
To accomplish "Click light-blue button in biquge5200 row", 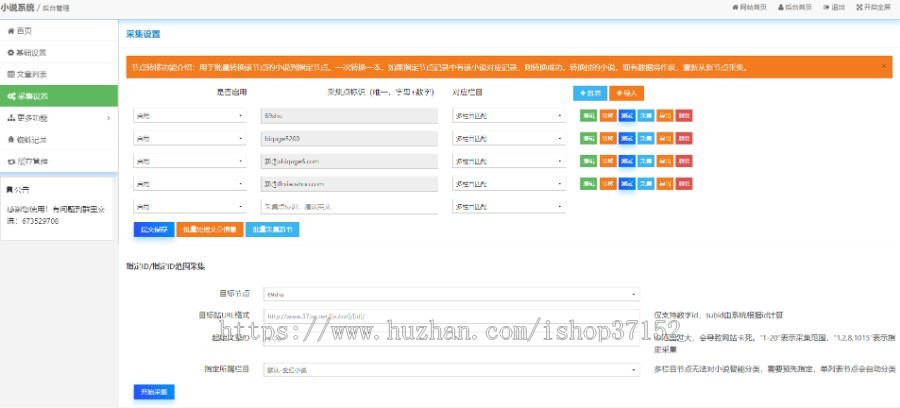I will pyautogui.click(x=646, y=138).
